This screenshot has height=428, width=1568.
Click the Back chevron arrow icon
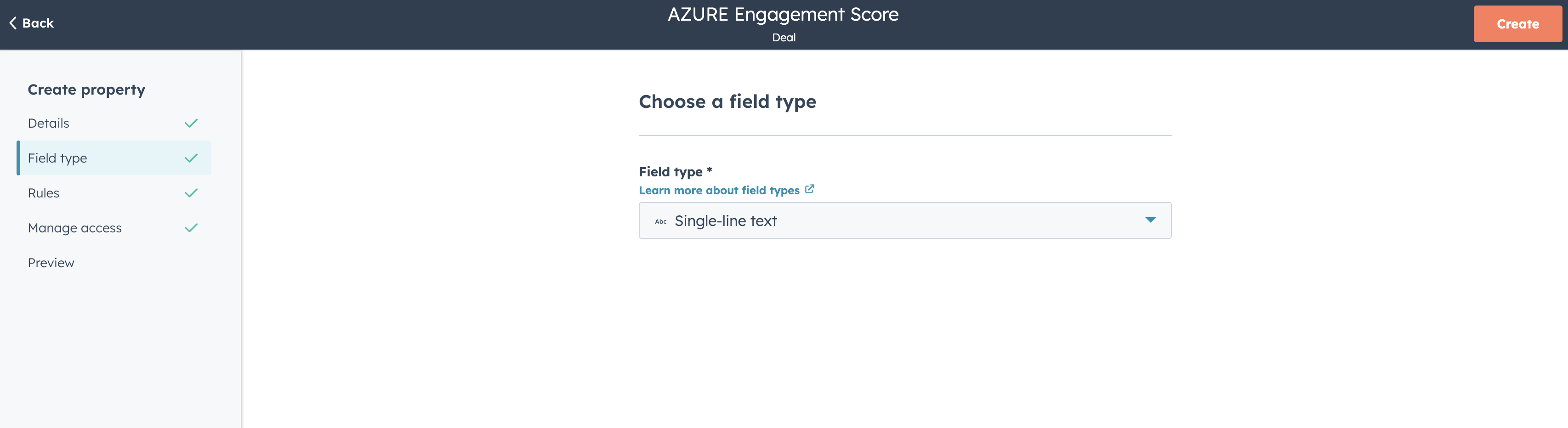pos(13,23)
